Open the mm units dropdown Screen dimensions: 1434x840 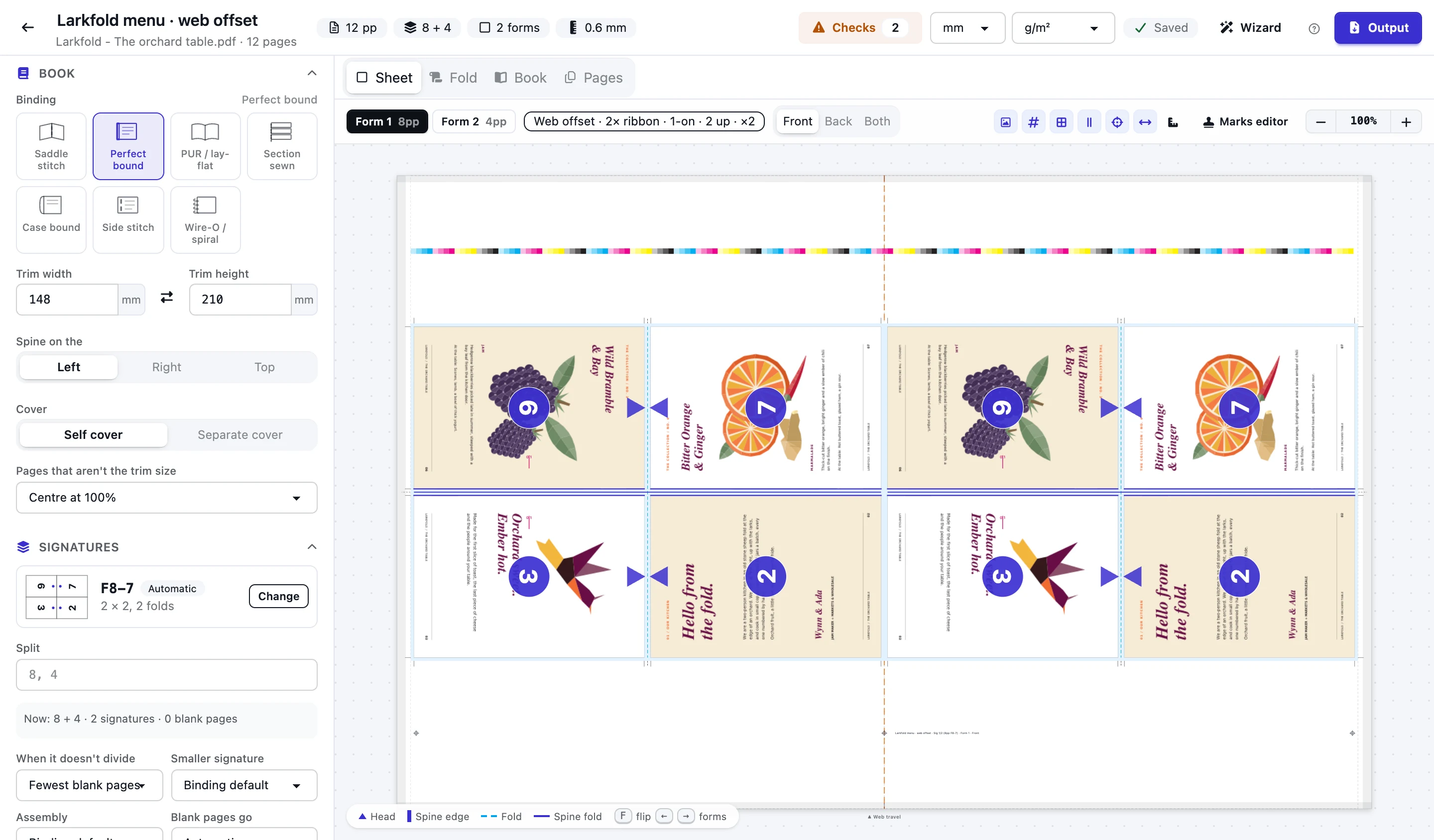(x=967, y=28)
